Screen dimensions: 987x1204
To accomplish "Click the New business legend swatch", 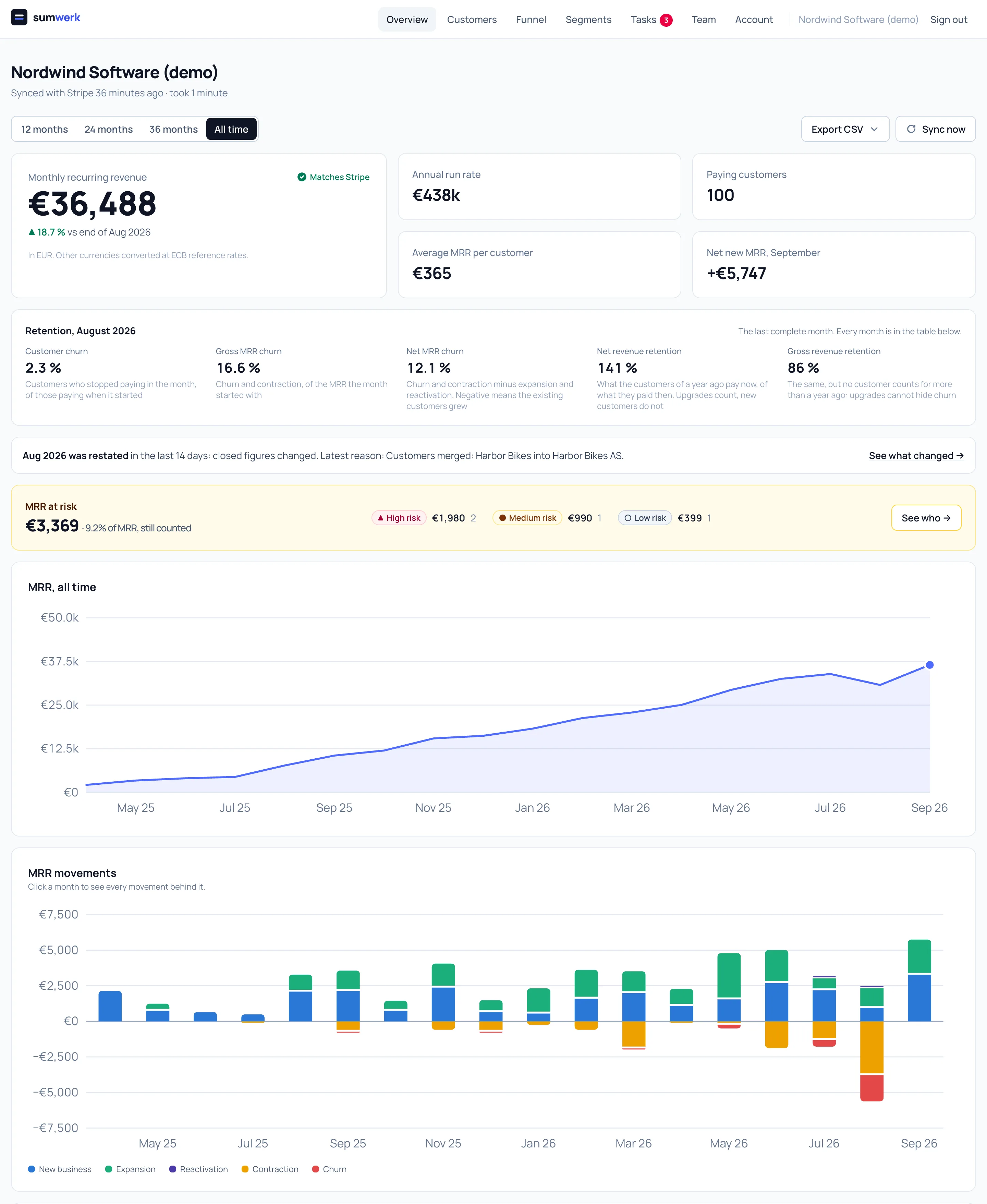I will coord(31,1169).
